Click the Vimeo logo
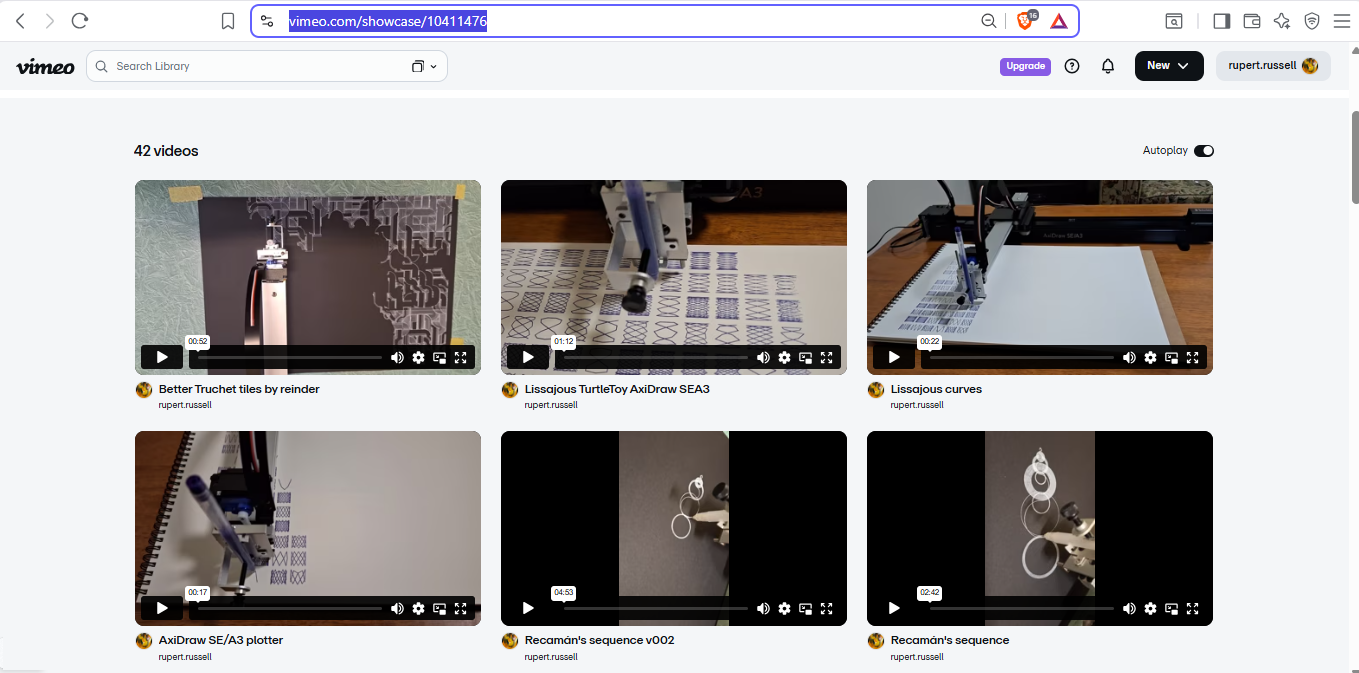The image size is (1359, 673). click(x=45, y=67)
